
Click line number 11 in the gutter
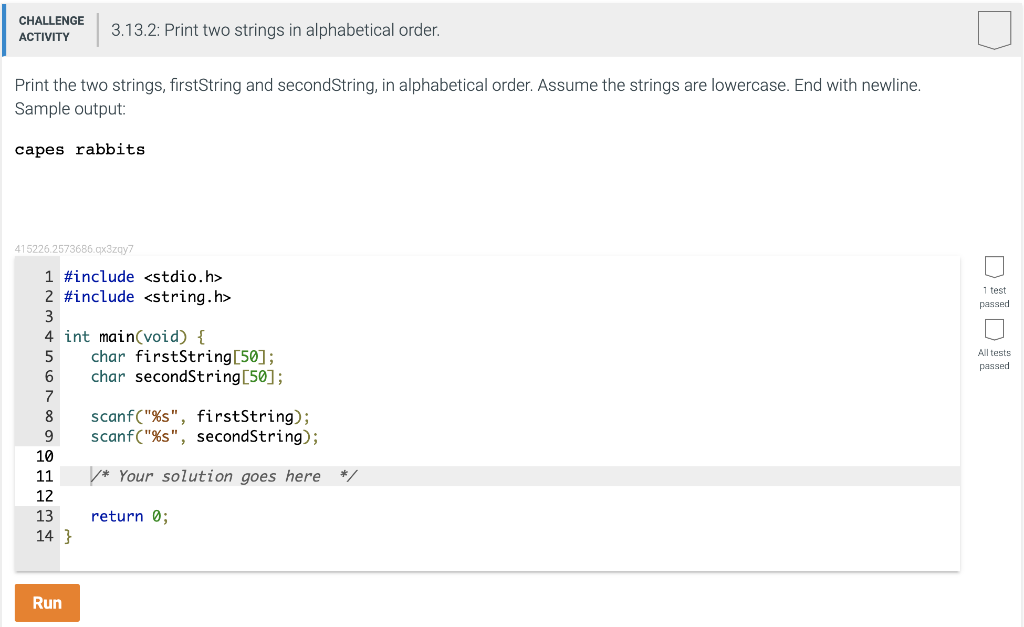44,476
